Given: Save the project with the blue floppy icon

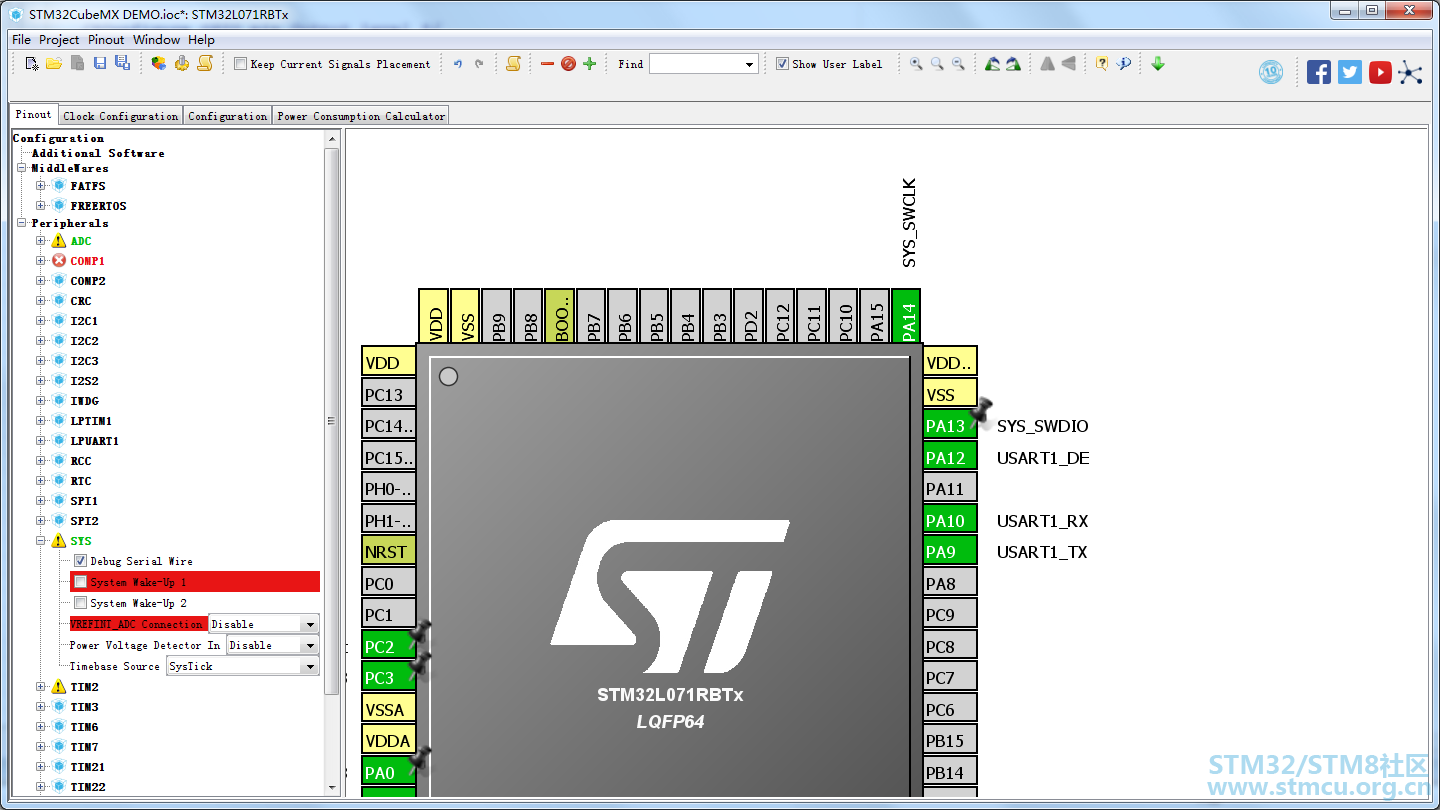Looking at the screenshot, I should point(100,64).
